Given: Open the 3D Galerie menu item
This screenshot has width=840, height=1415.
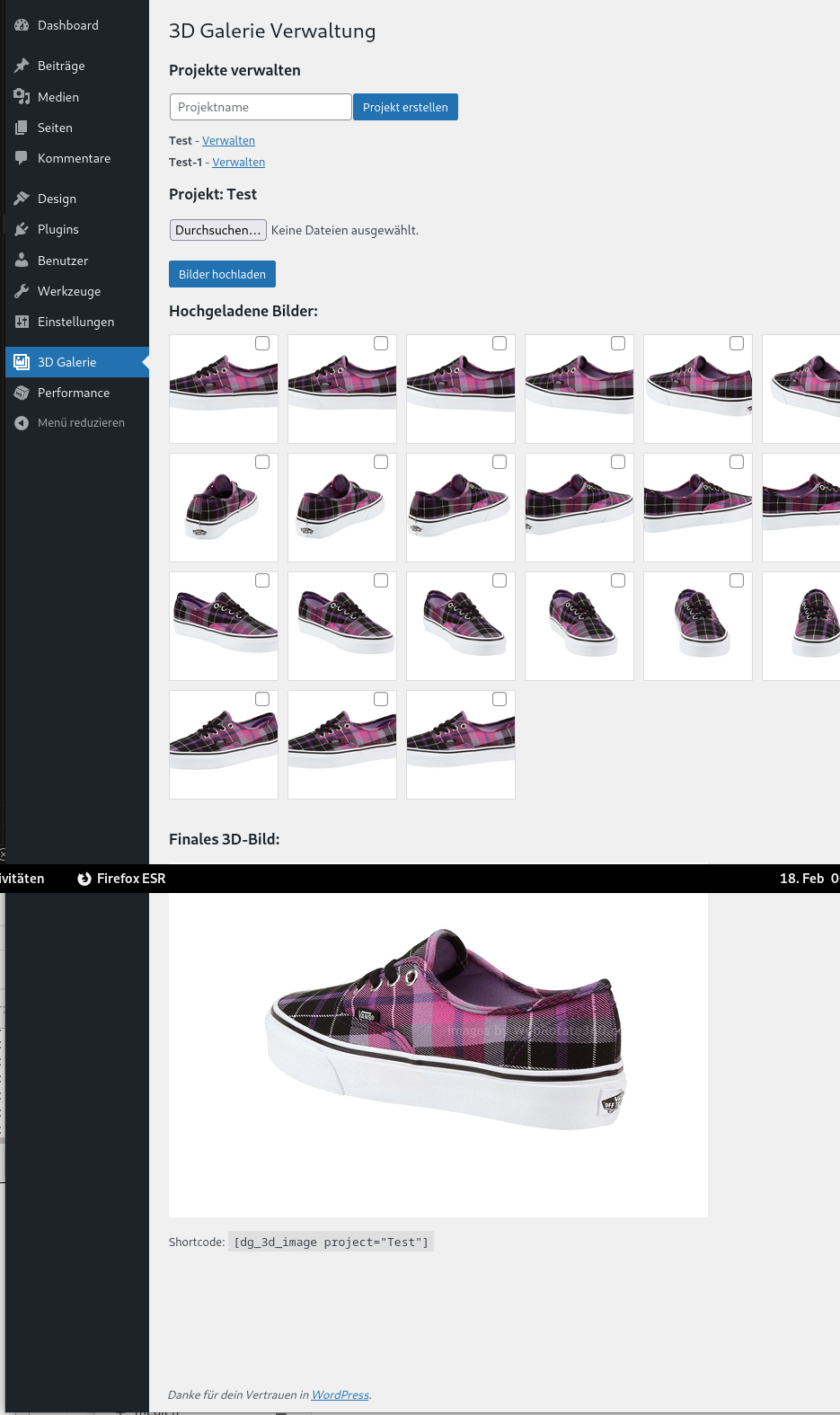Looking at the screenshot, I should pyautogui.click(x=66, y=362).
